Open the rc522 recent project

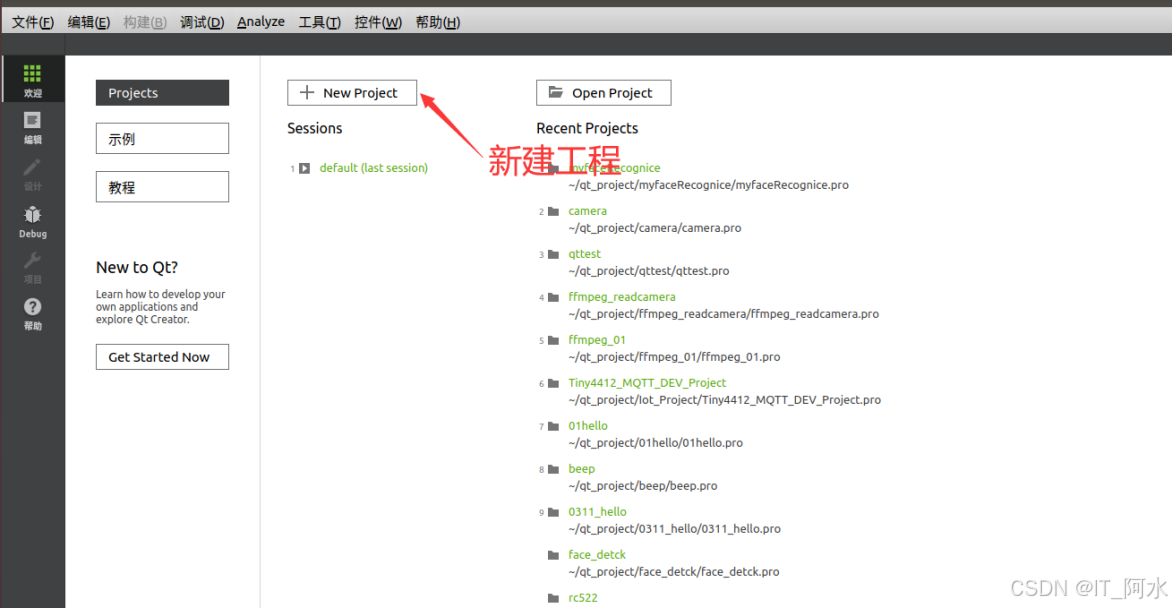[583, 598]
